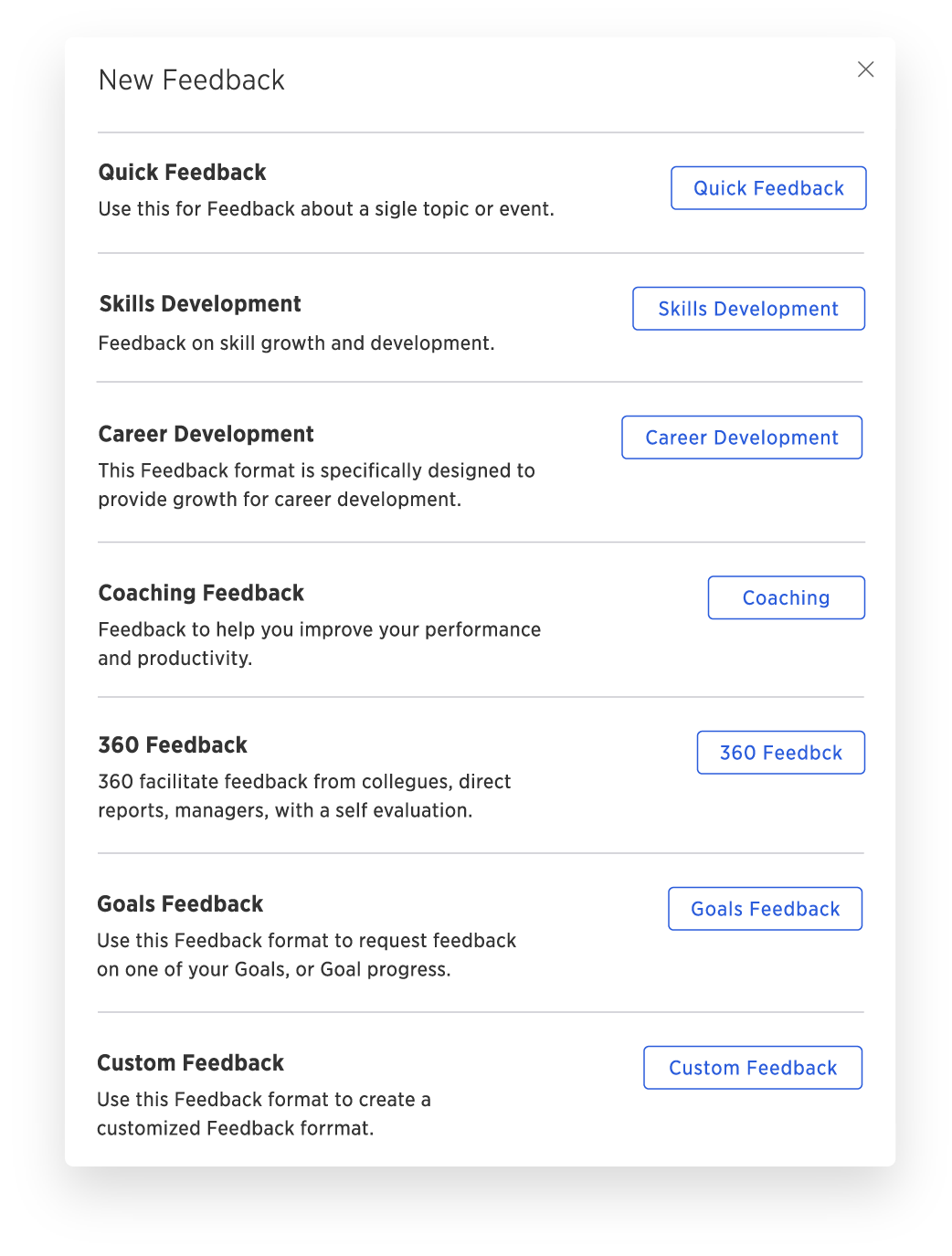The height and width of the screenshot is (1256, 952).
Task: Start a Coaching feedback via its button
Action: click(786, 597)
